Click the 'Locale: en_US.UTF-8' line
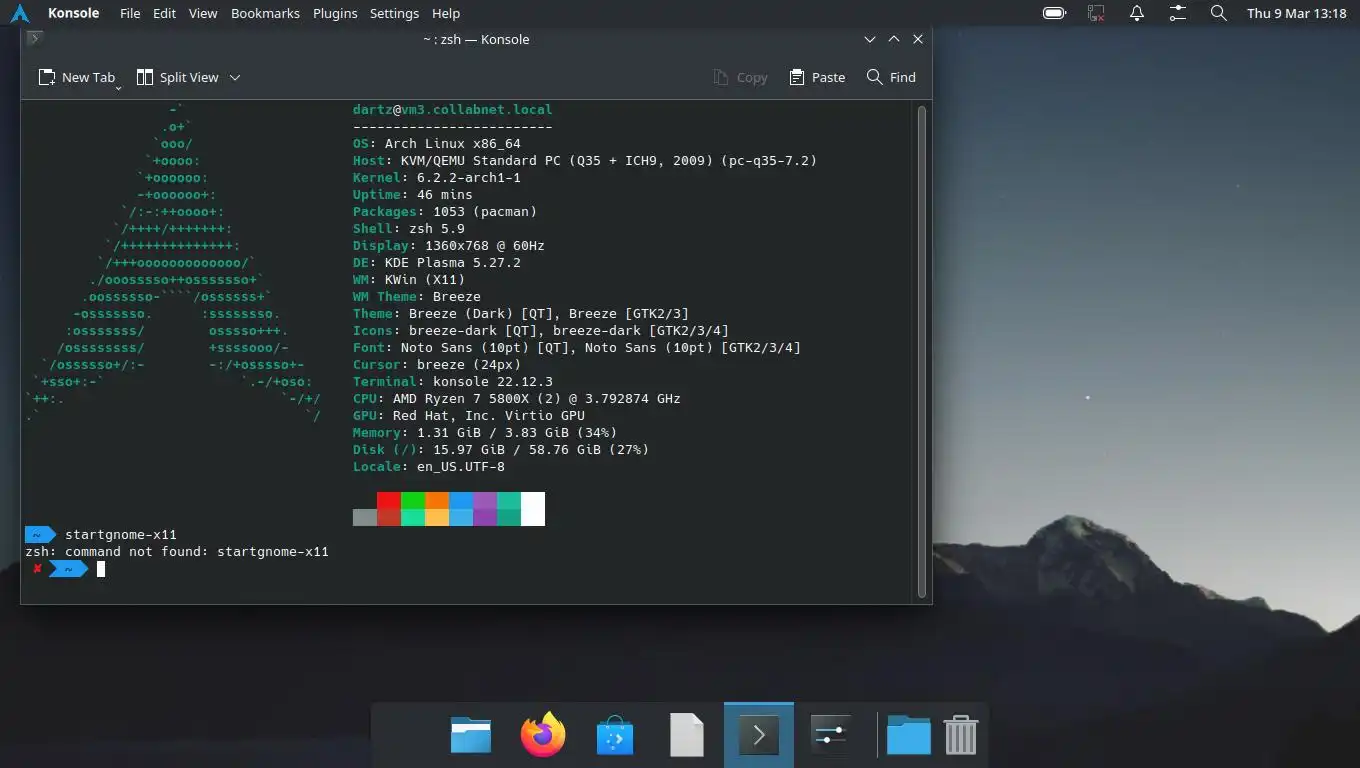The width and height of the screenshot is (1360, 768). click(x=429, y=466)
